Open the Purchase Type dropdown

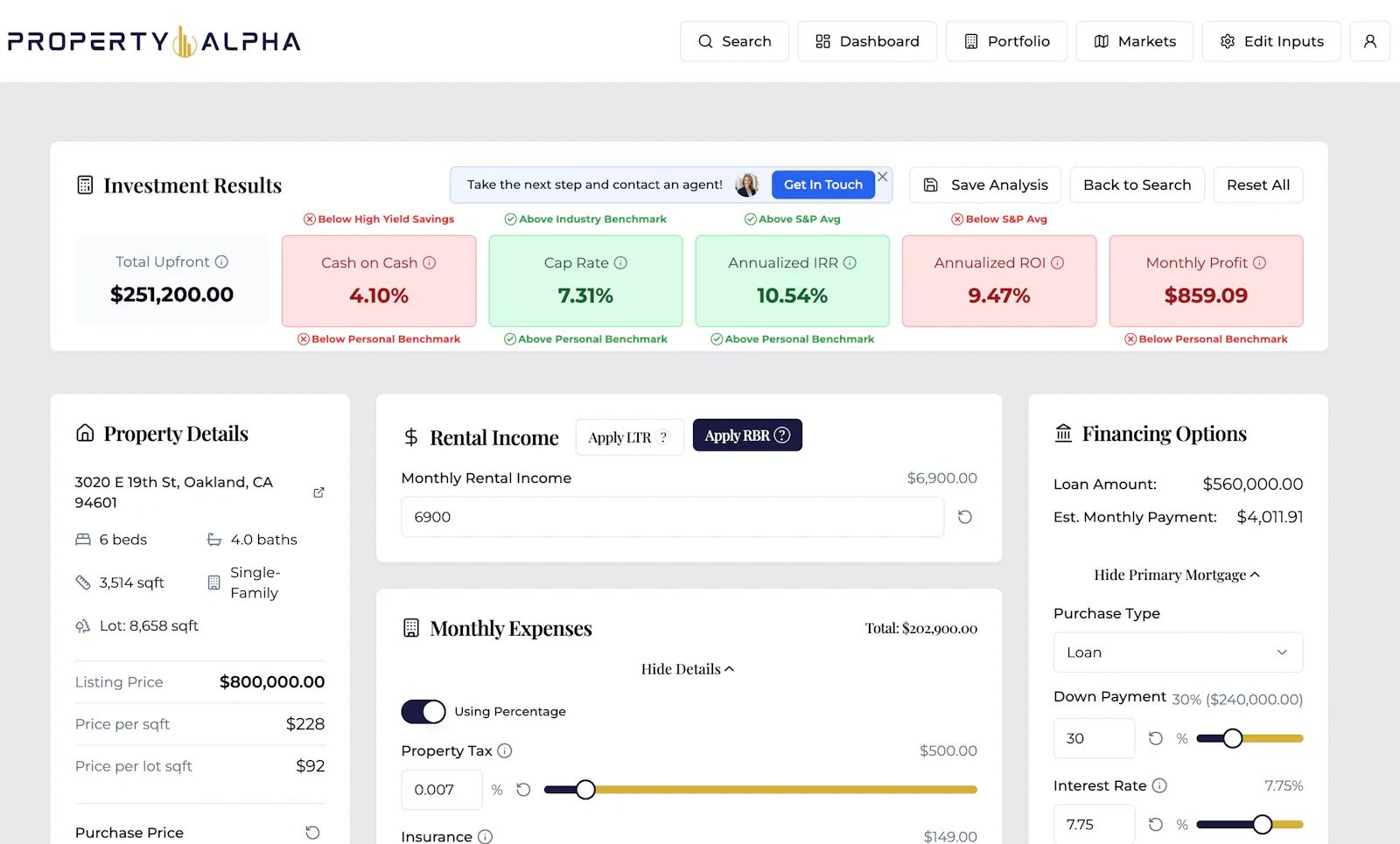[1178, 652]
